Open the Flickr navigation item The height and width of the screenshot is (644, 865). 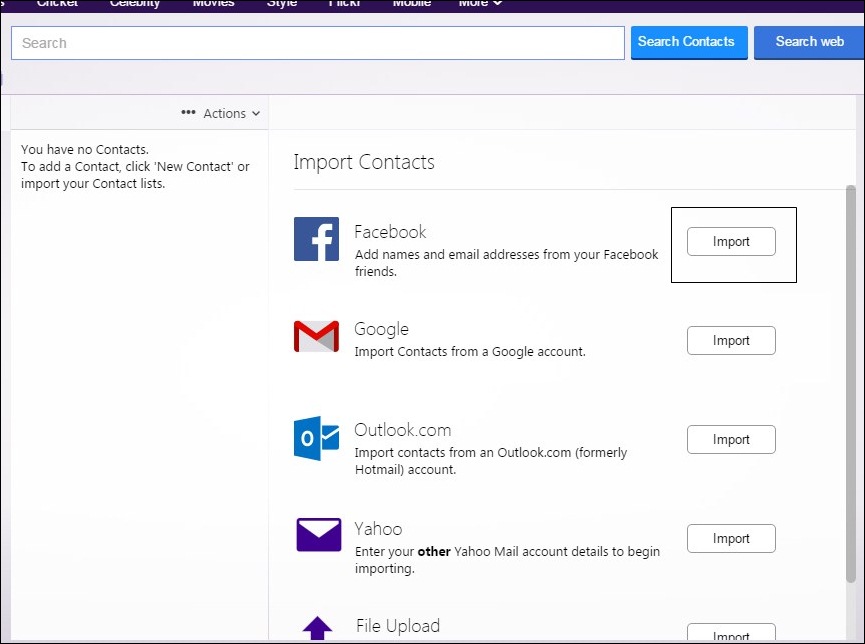click(x=344, y=3)
